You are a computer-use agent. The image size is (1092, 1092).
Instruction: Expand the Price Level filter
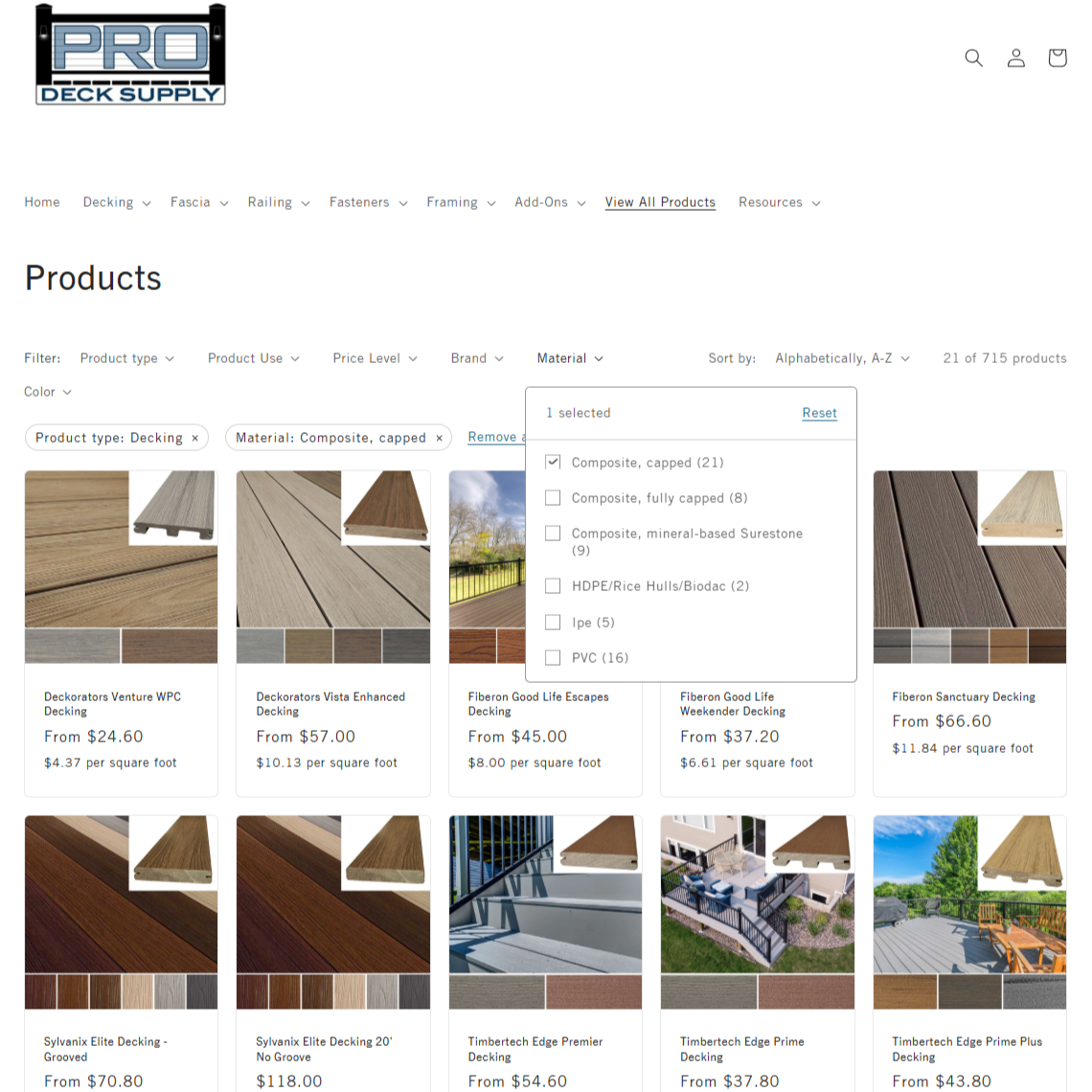click(x=375, y=358)
